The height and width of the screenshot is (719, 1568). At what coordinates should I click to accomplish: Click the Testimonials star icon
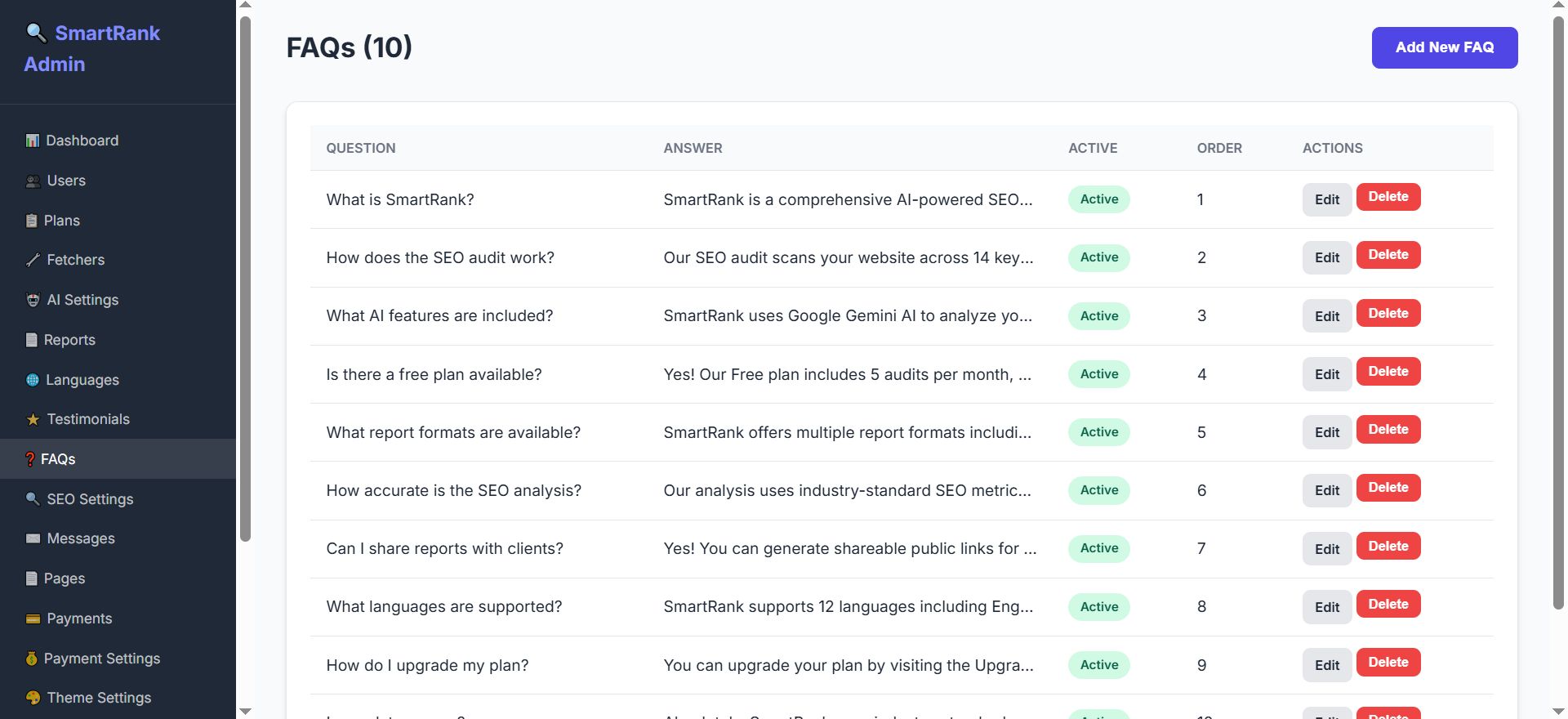(x=33, y=420)
